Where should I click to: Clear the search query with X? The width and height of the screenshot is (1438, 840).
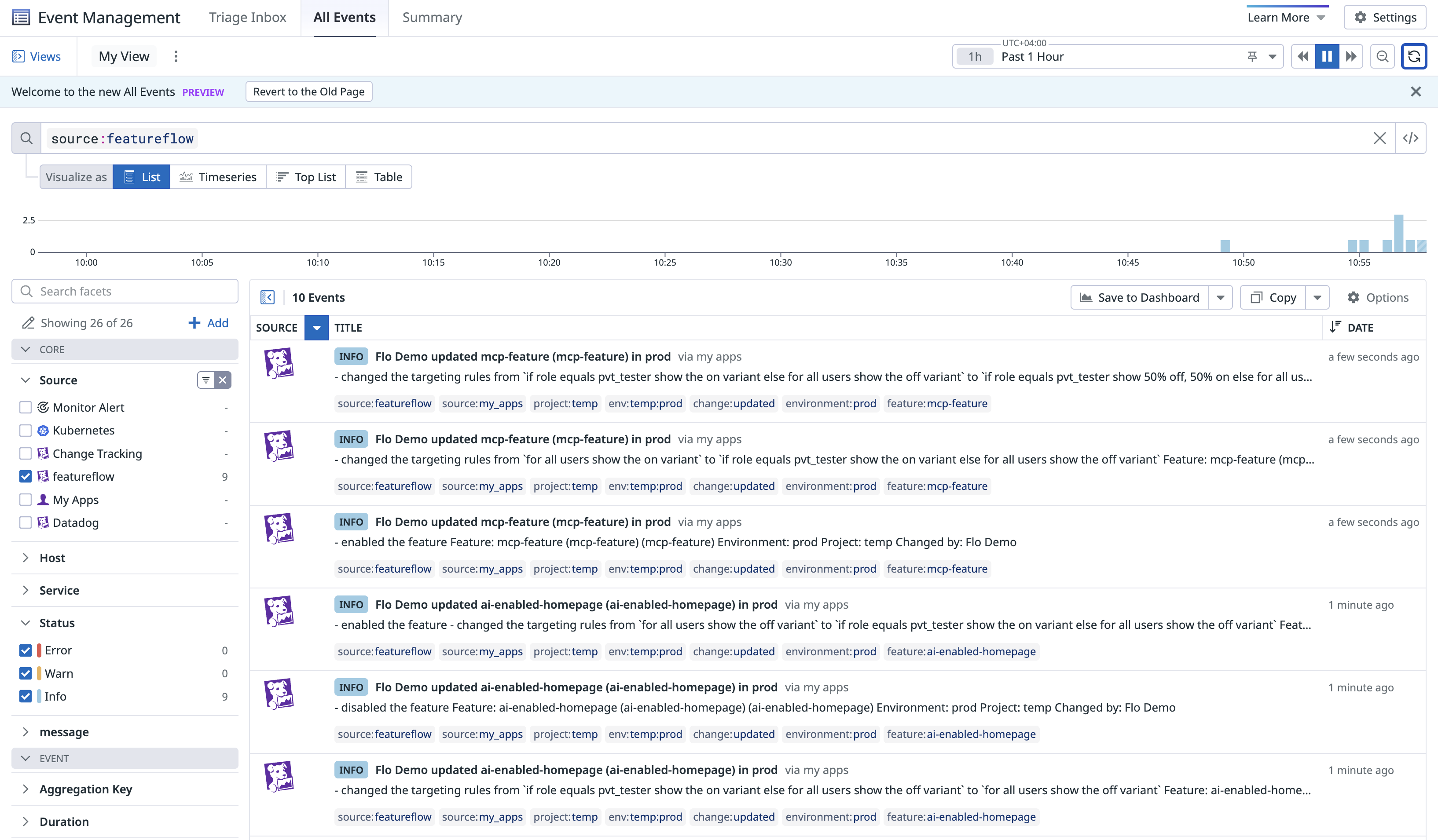1380,138
